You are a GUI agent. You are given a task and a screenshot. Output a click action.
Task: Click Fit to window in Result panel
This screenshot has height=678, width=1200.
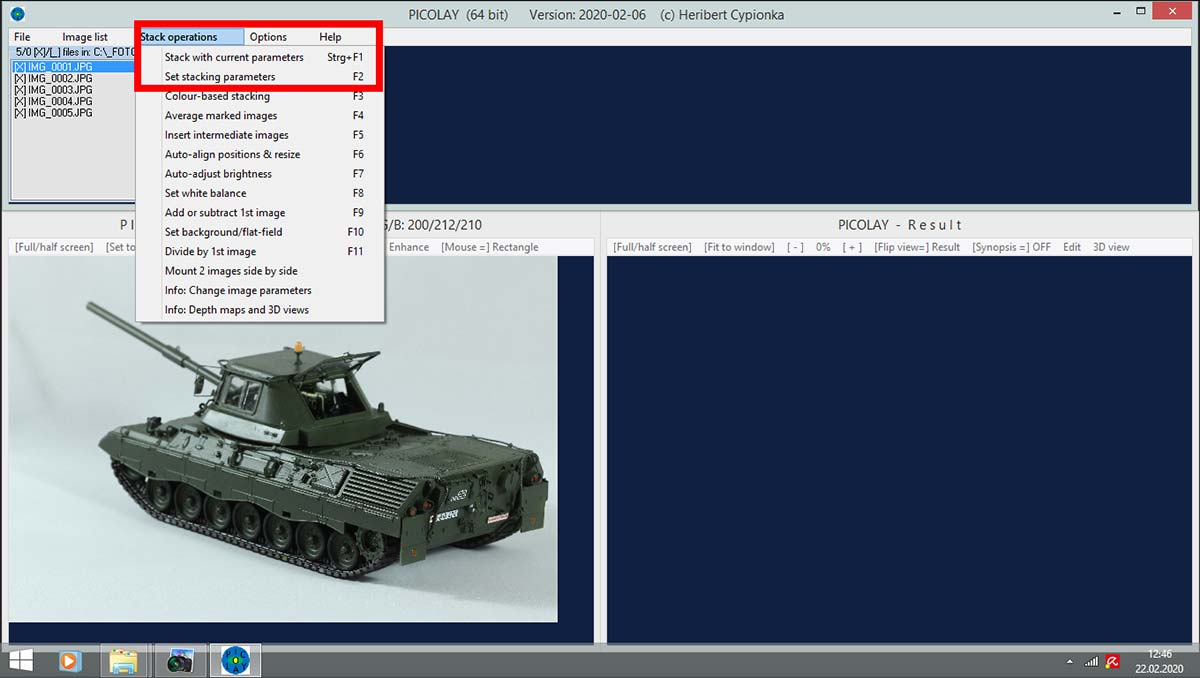click(x=738, y=247)
